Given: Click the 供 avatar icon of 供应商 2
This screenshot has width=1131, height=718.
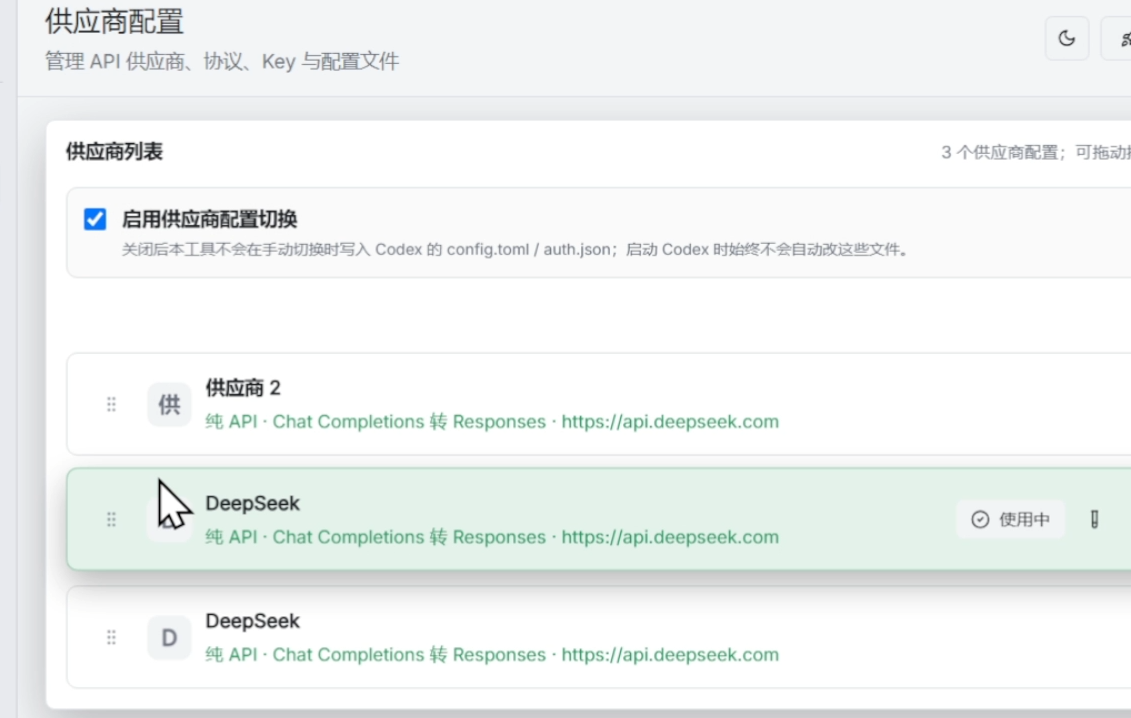Looking at the screenshot, I should click(170, 404).
